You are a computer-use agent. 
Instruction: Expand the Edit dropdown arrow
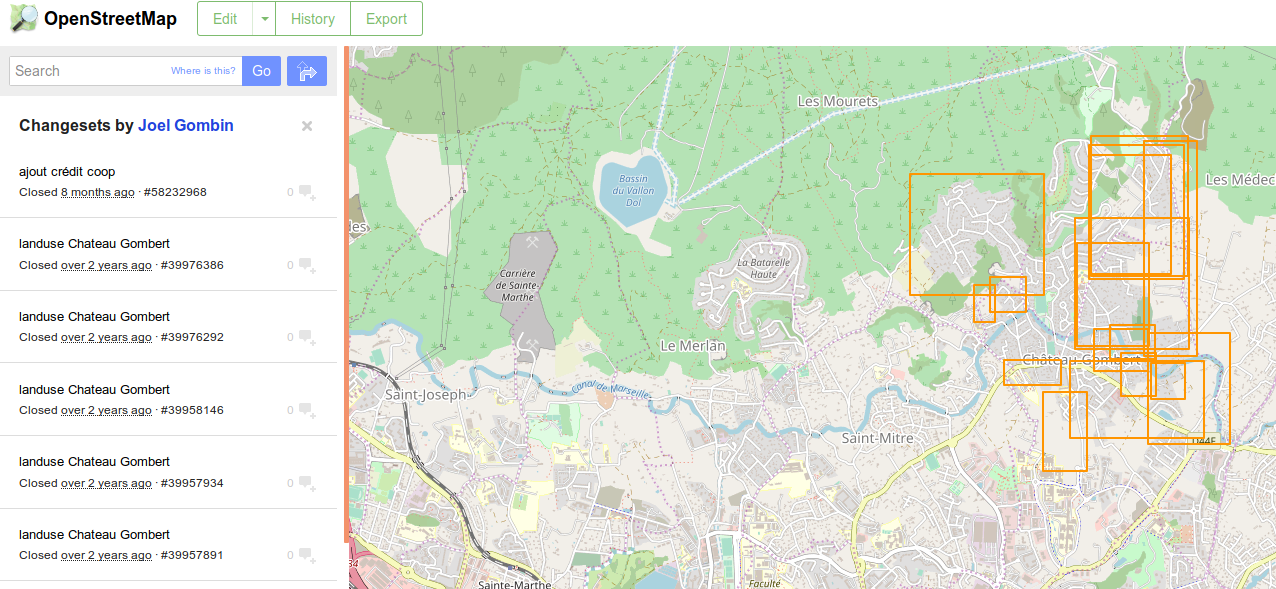(264, 19)
